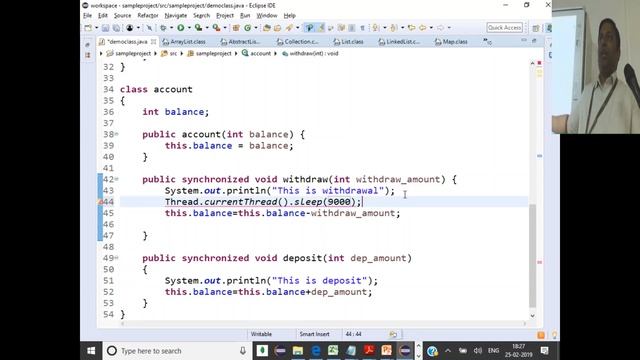Open the External Tools dropdown arrow
This screenshot has height=360, width=640.
pyautogui.click(x=225, y=28)
